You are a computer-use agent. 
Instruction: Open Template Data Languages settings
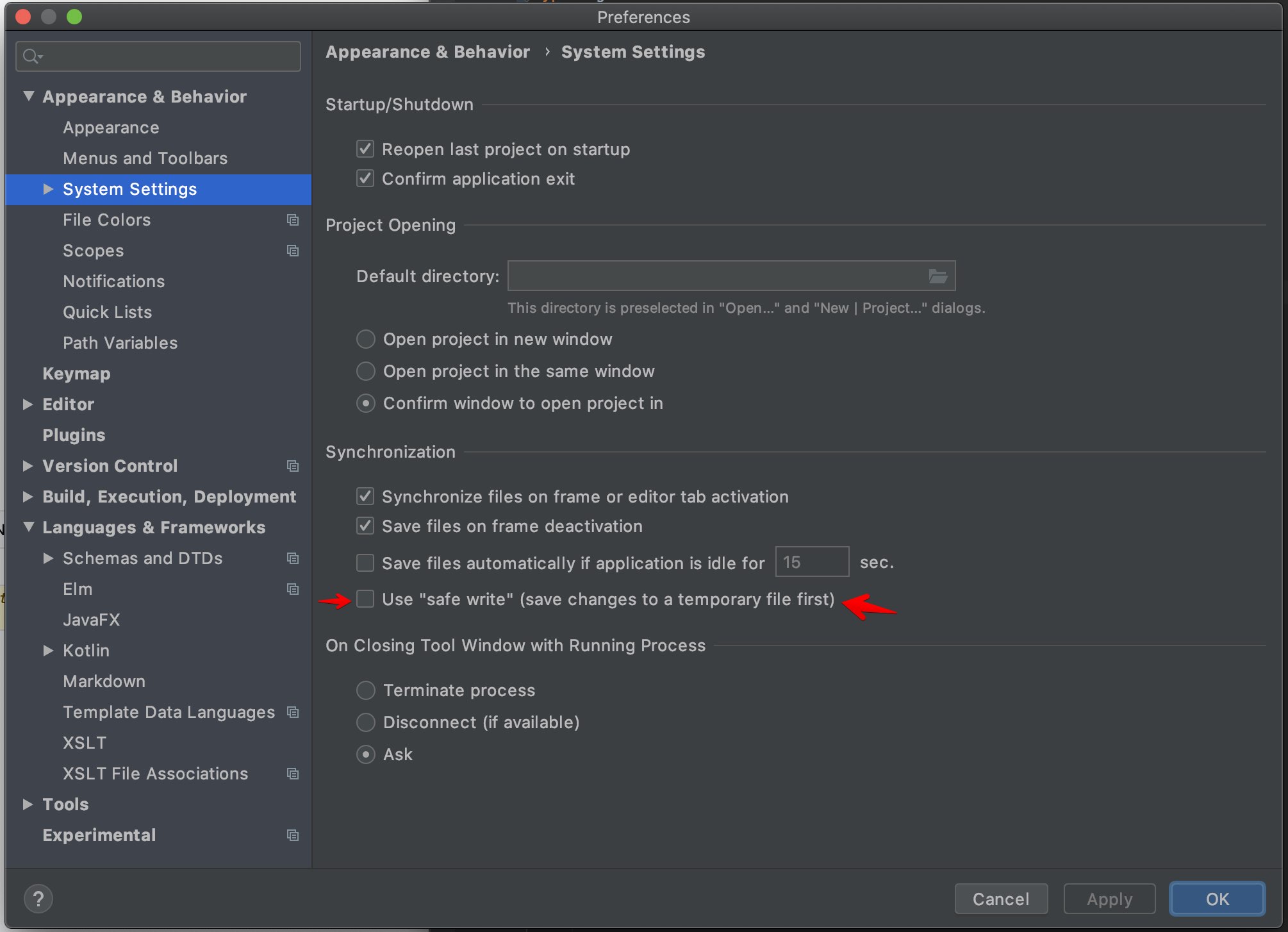click(x=169, y=712)
